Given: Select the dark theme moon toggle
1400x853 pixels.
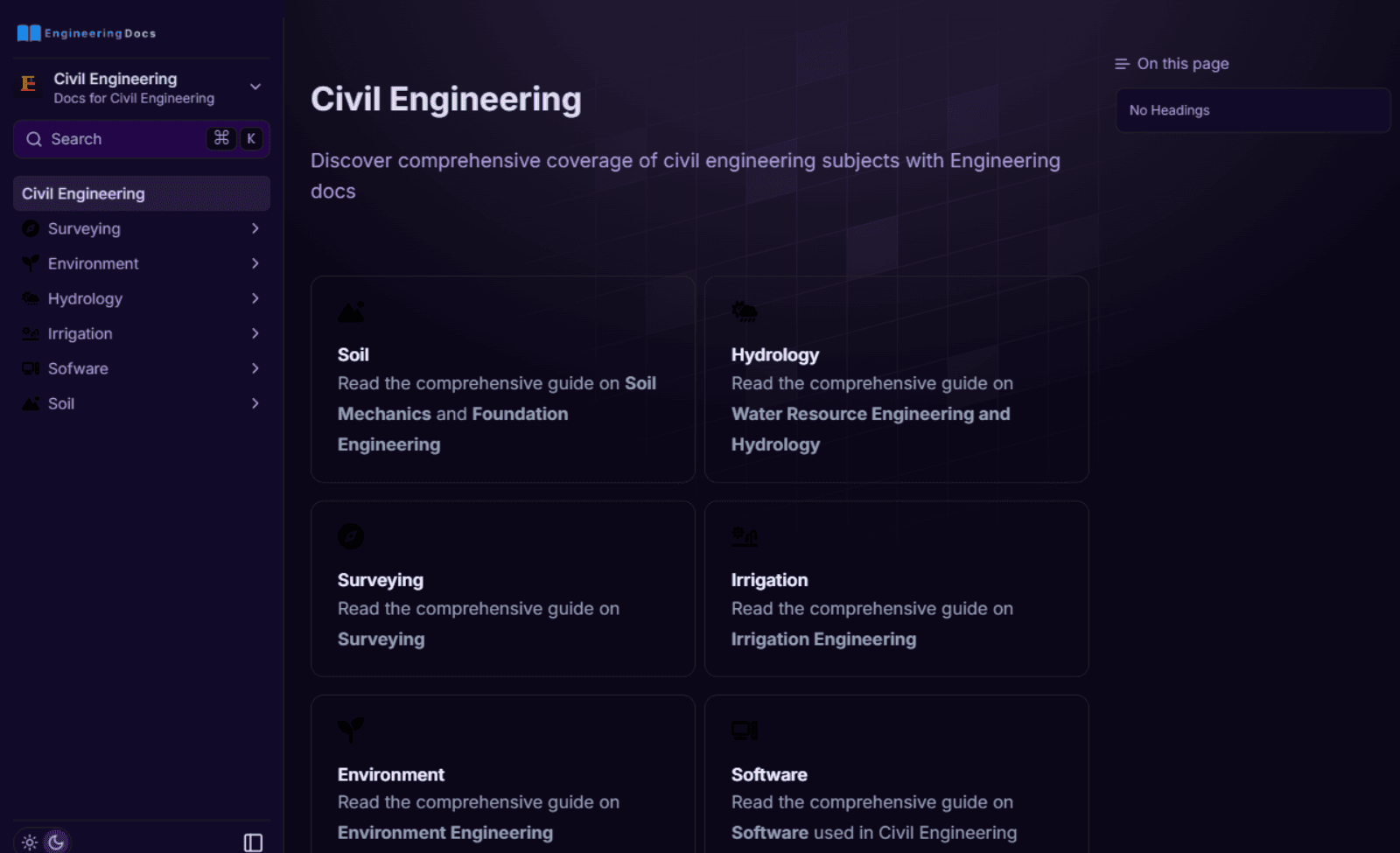Looking at the screenshot, I should pos(56,843).
